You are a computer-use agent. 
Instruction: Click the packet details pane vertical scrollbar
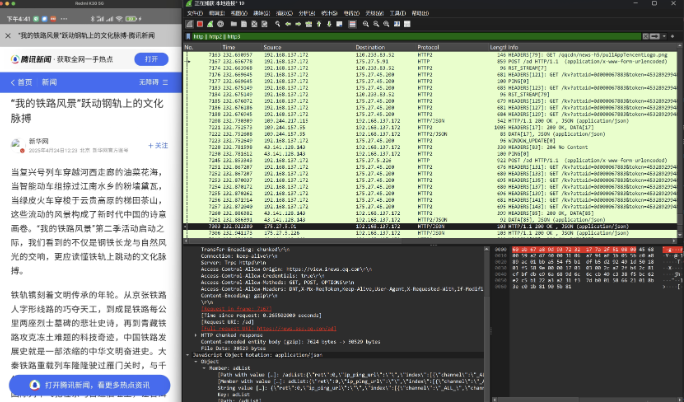pyautogui.click(x=486, y=323)
